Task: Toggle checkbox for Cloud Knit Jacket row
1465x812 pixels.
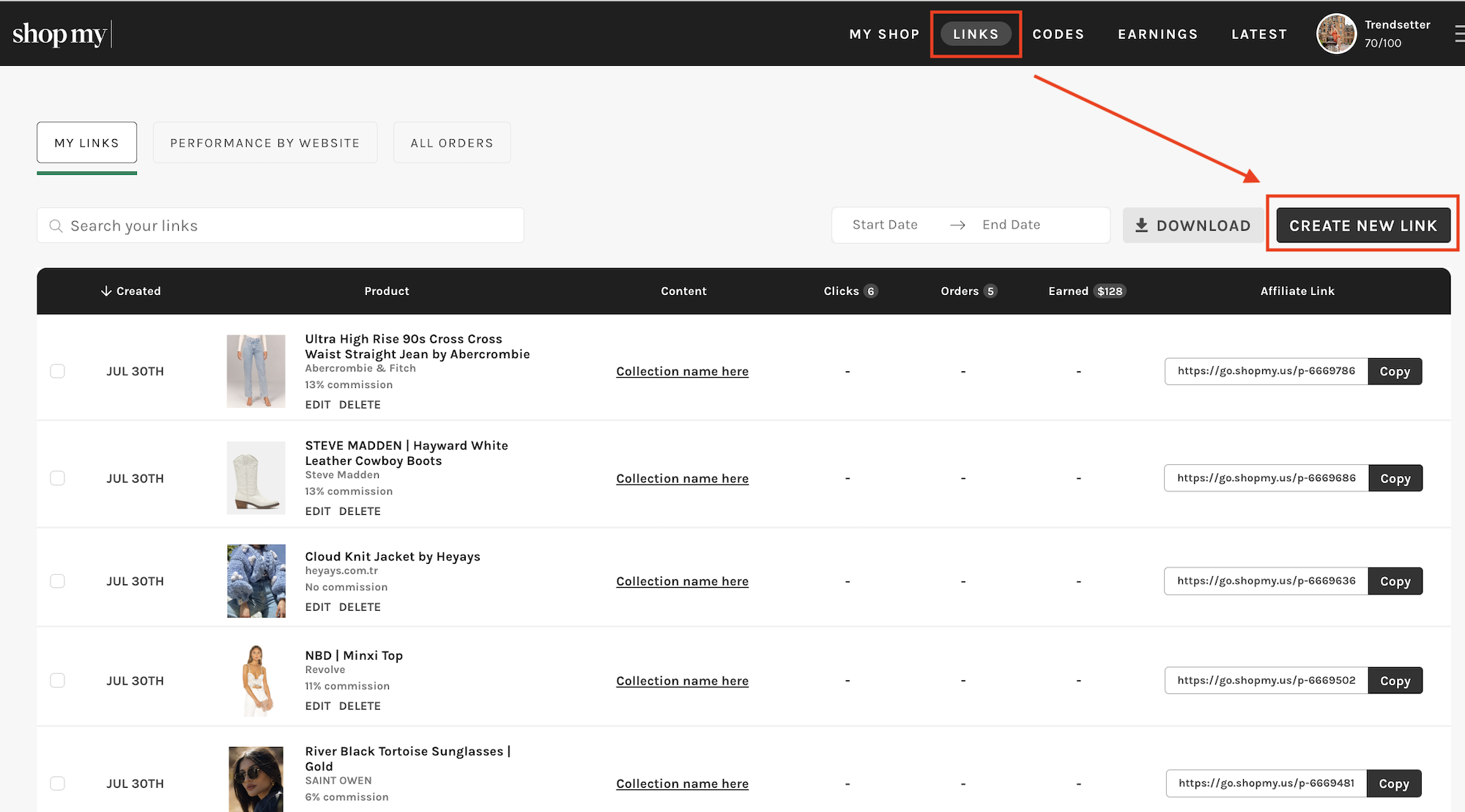Action: (x=57, y=580)
